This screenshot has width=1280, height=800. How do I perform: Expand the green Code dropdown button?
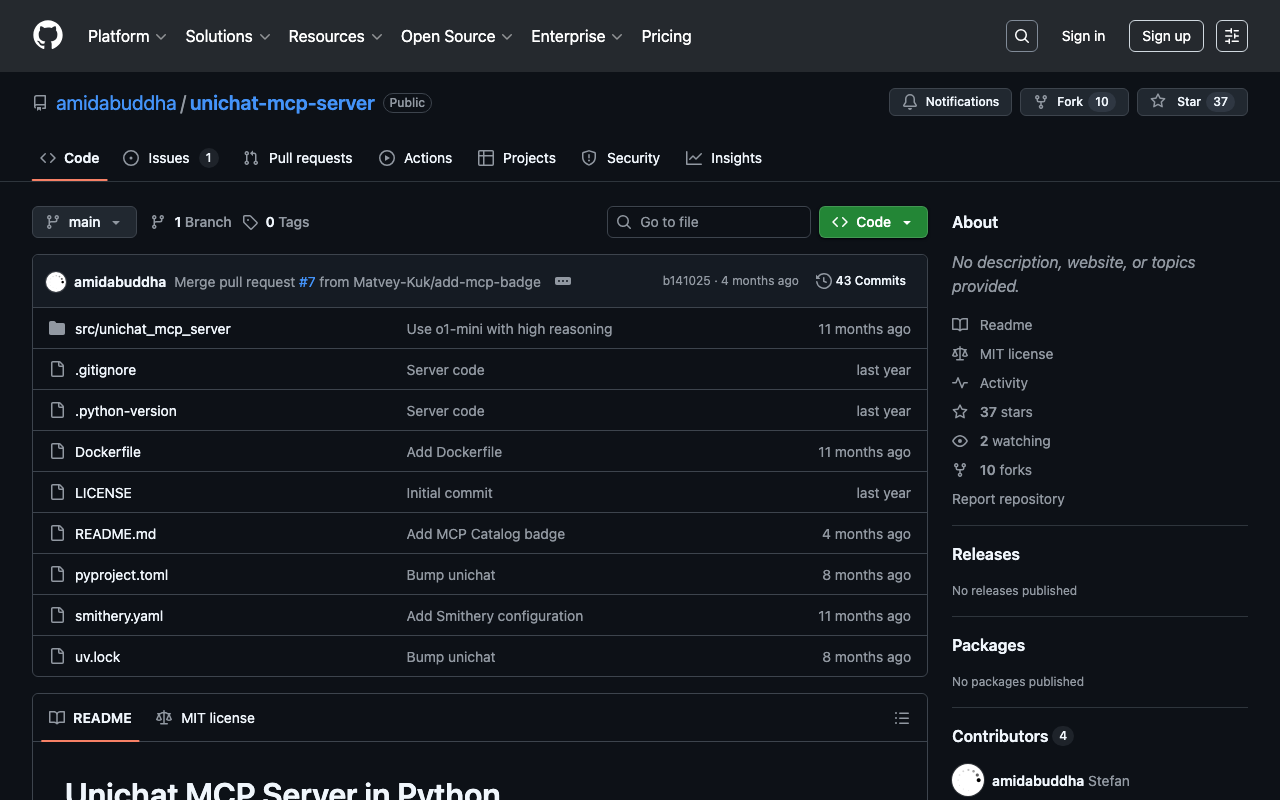(x=872, y=222)
